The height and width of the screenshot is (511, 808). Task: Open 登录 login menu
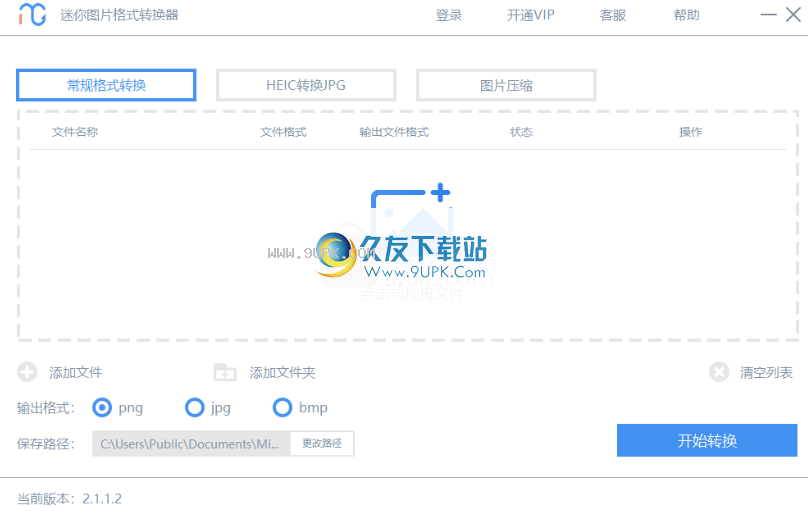pyautogui.click(x=448, y=15)
